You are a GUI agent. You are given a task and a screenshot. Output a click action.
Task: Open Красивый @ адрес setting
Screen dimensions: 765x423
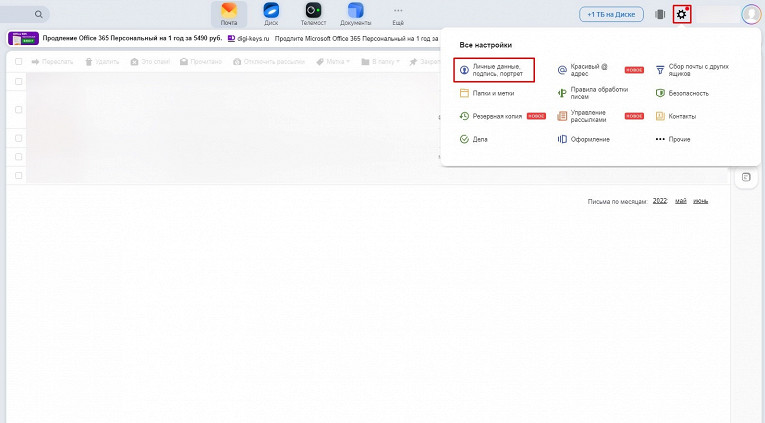click(584, 70)
